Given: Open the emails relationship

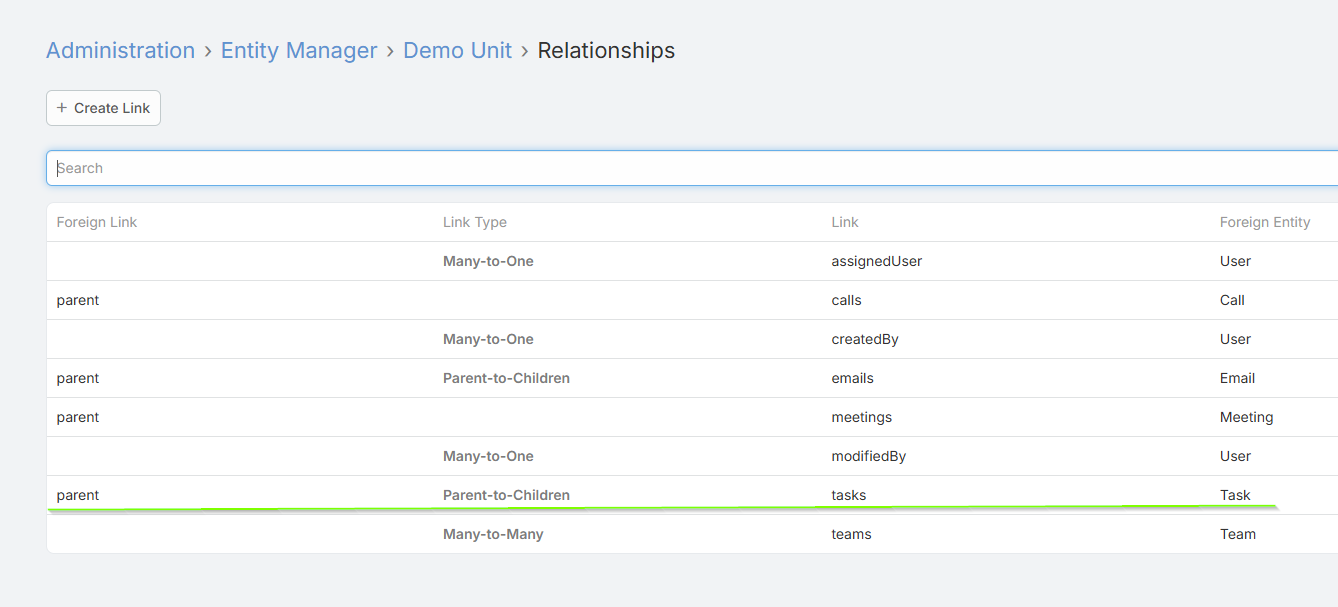Looking at the screenshot, I should (x=852, y=378).
